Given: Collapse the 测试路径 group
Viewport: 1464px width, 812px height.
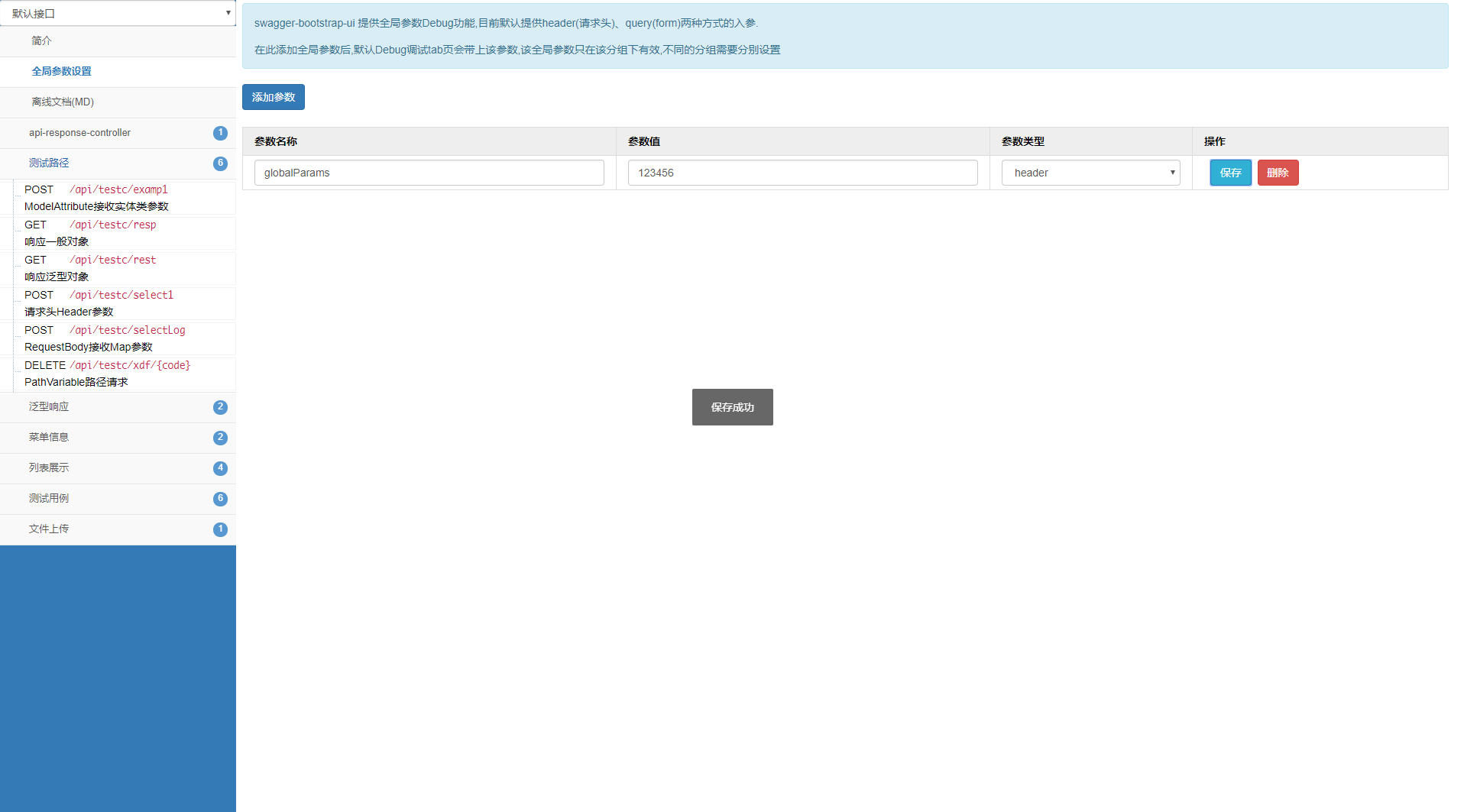Looking at the screenshot, I should pyautogui.click(x=118, y=163).
